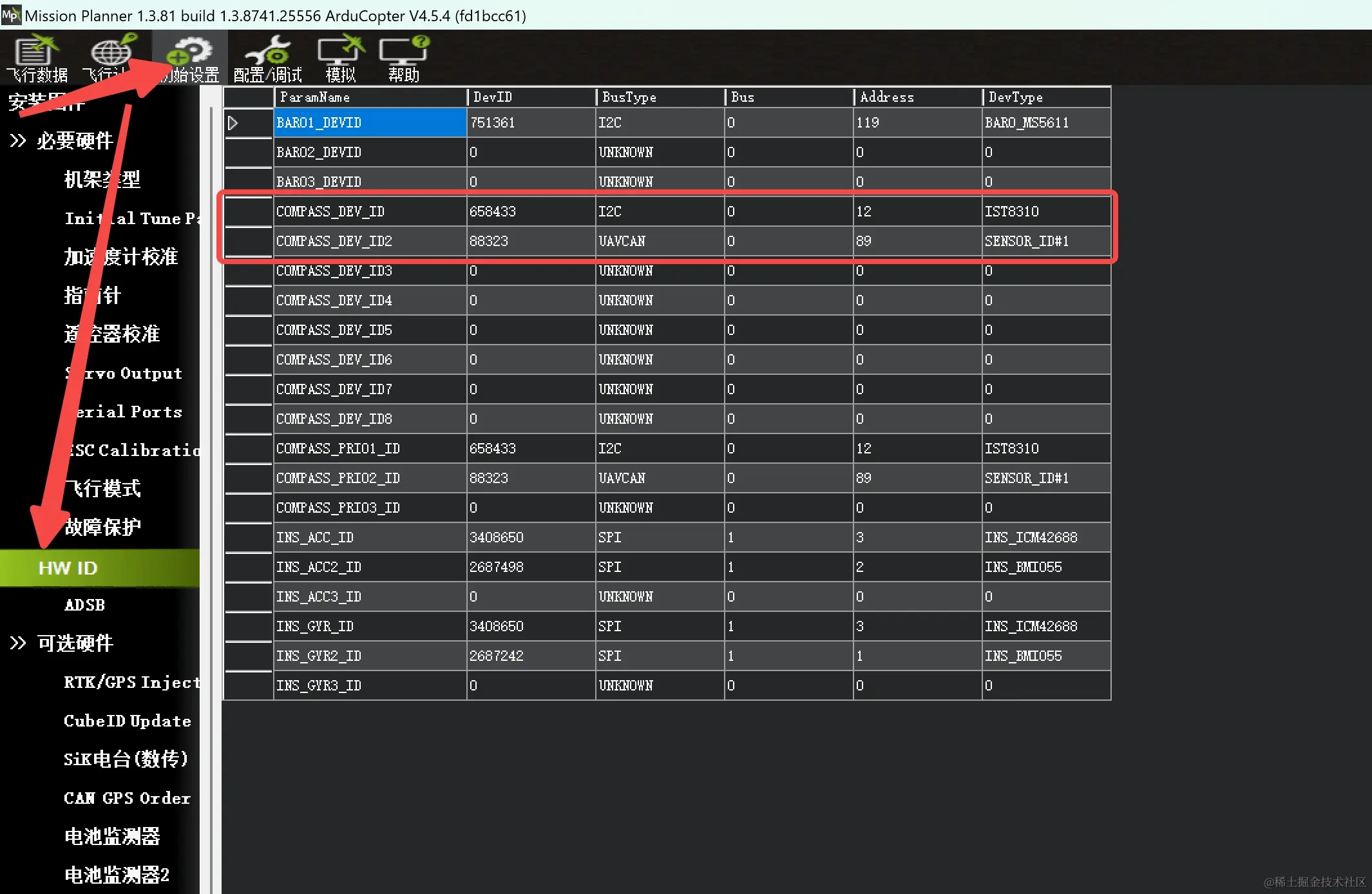The image size is (1372, 894).
Task: Open the 故障保护 failsafe page
Action: (102, 527)
